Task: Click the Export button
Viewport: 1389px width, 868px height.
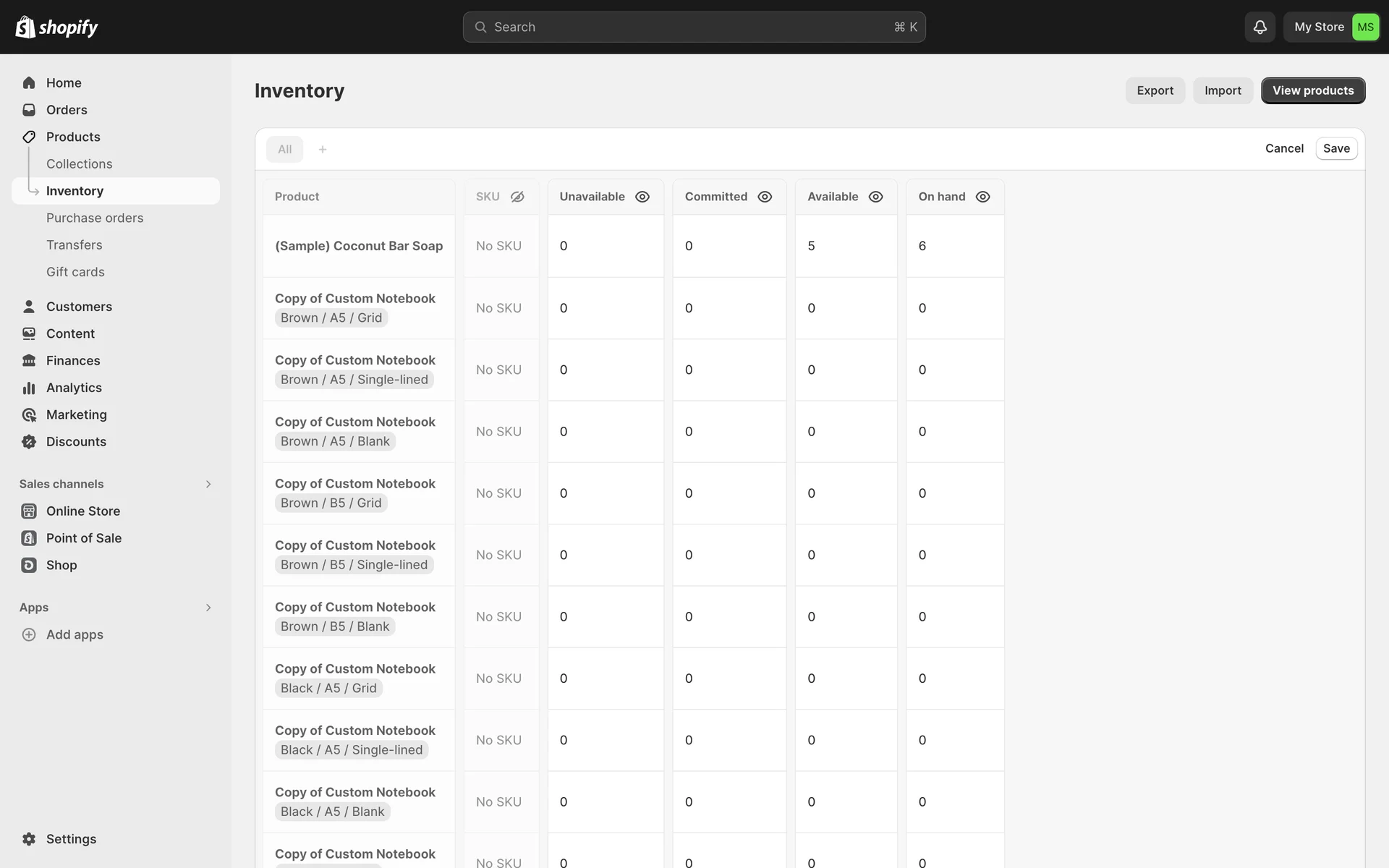Action: 1155,90
